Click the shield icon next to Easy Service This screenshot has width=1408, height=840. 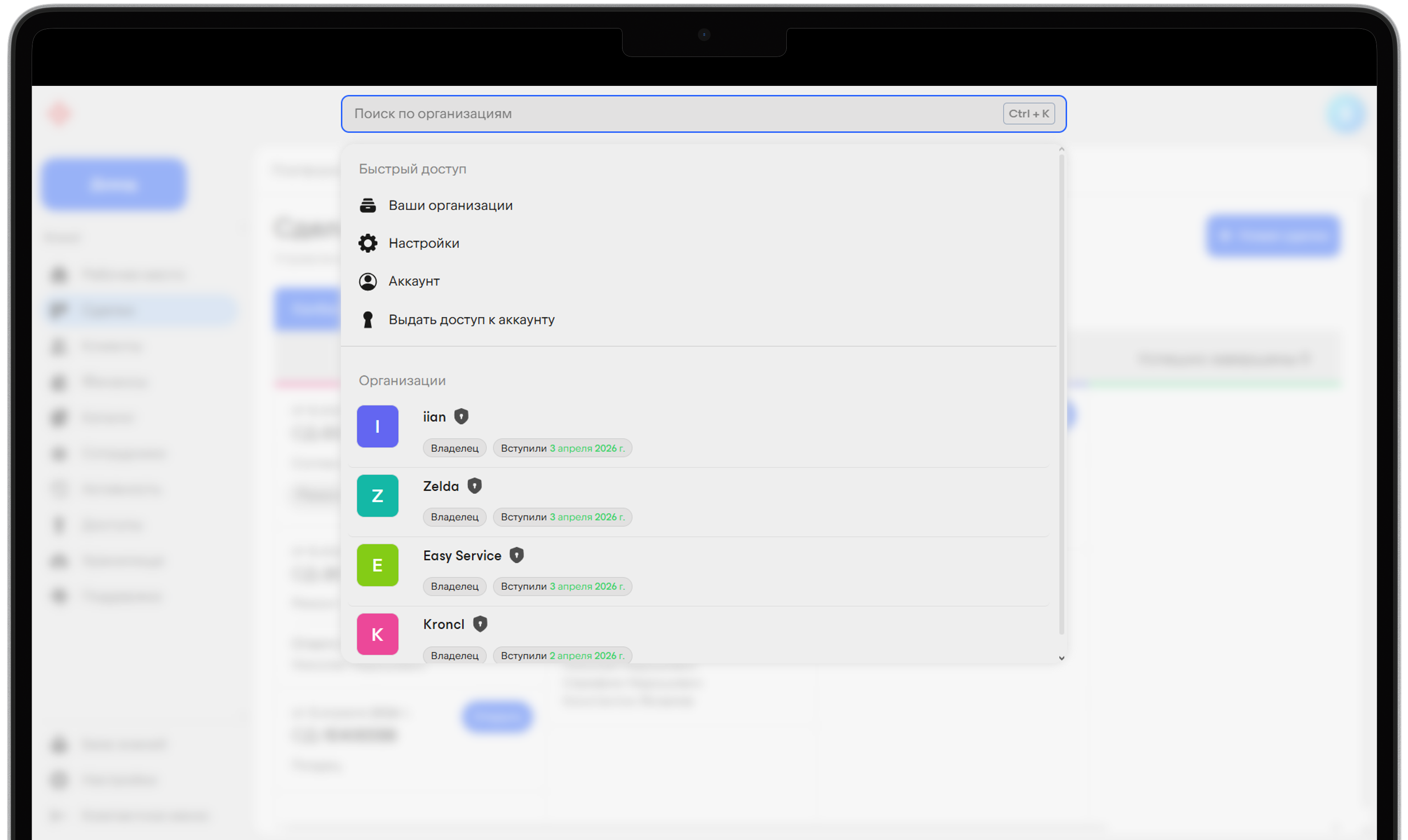pos(516,555)
